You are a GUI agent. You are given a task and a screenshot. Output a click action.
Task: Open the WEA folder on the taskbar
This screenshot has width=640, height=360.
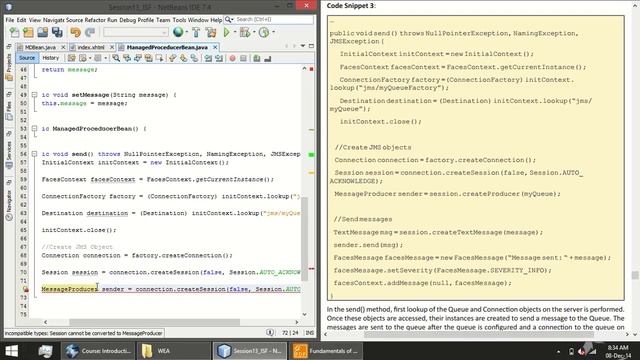click(173, 351)
